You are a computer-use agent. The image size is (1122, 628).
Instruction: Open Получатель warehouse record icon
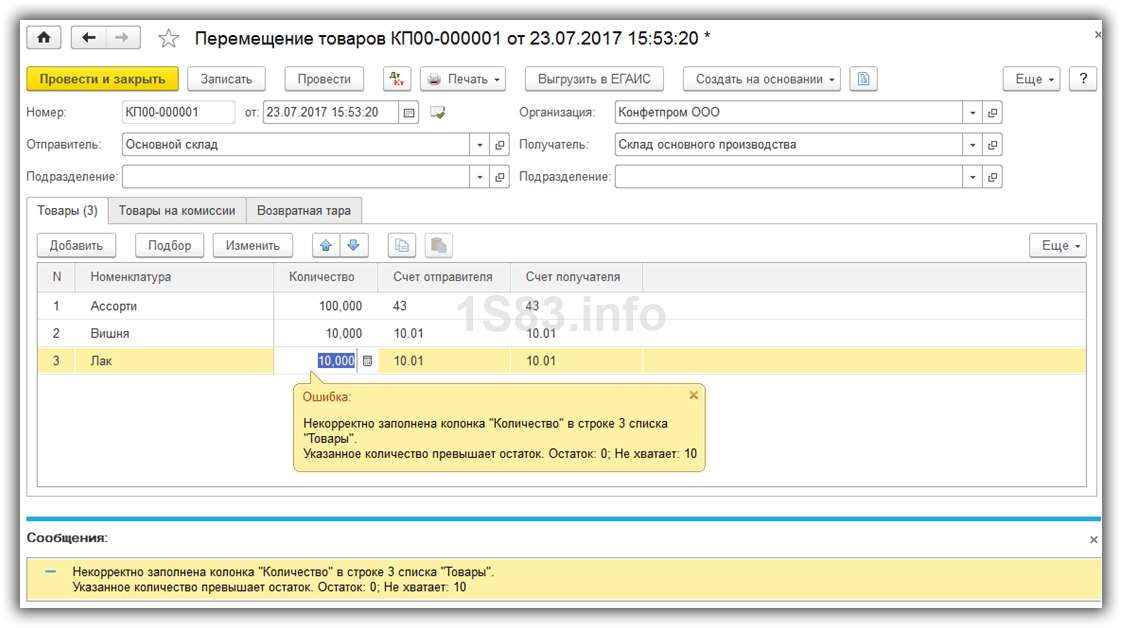[x=992, y=144]
